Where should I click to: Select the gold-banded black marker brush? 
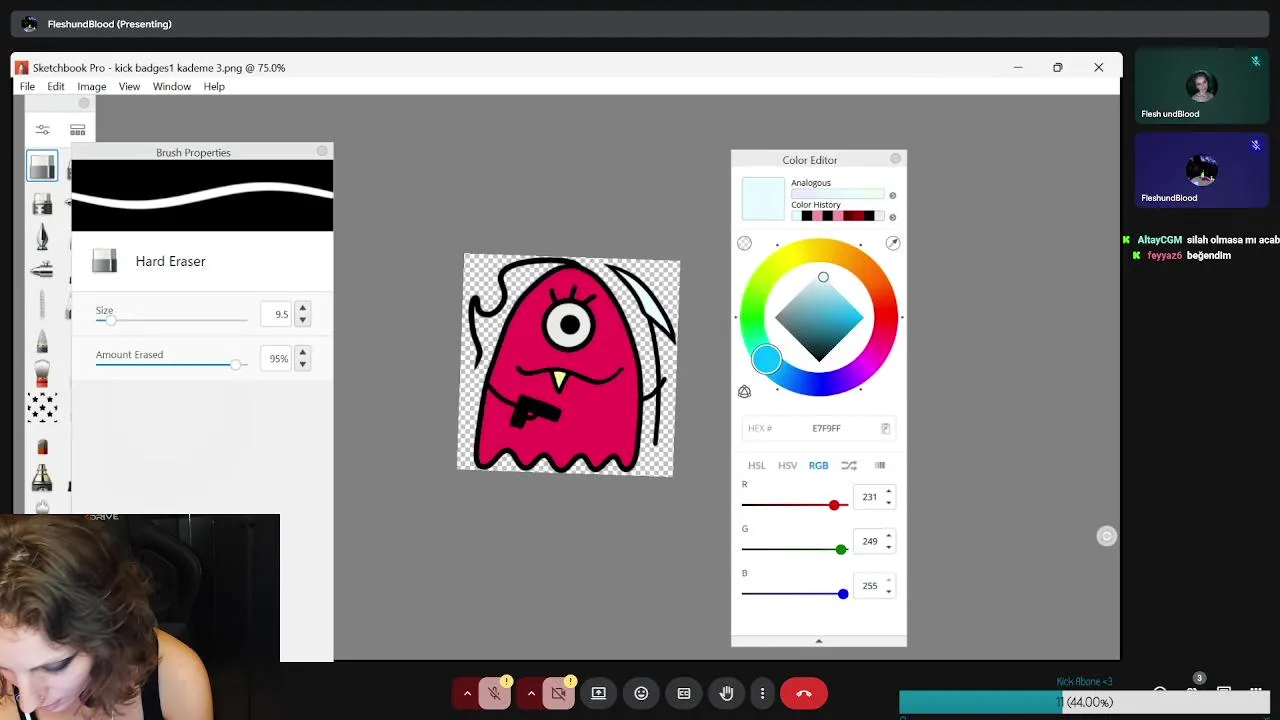42,477
